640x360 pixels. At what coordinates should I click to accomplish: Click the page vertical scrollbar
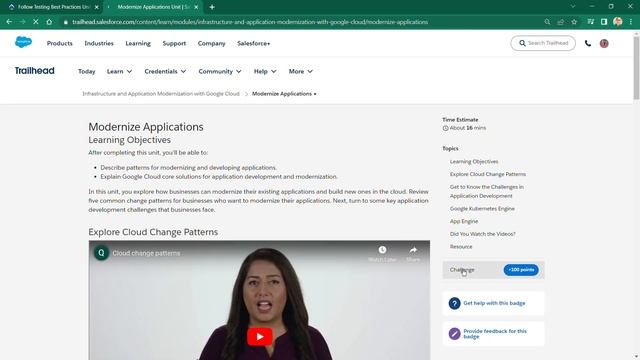pos(636,68)
